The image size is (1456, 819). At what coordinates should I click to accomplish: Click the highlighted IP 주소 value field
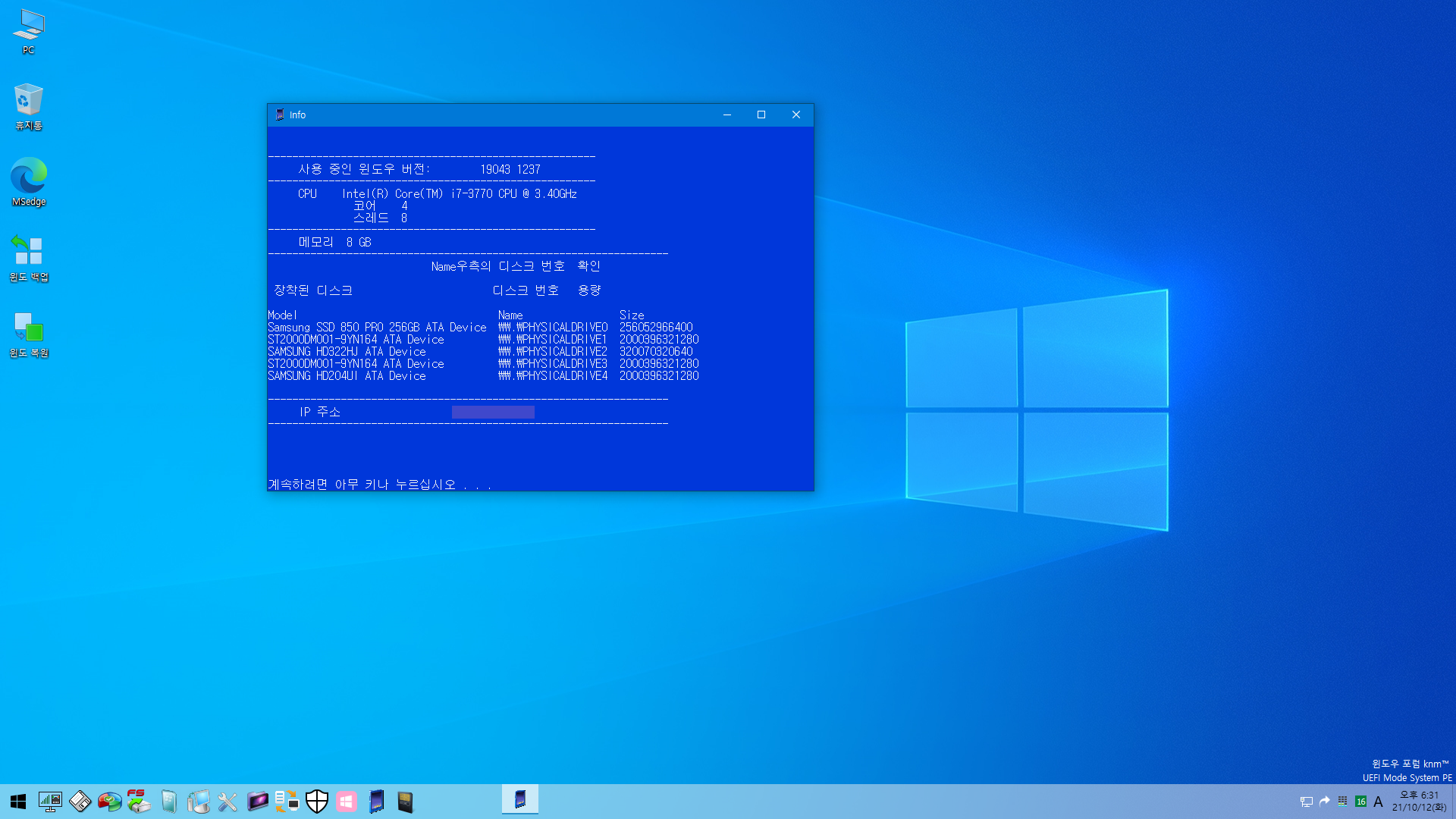(493, 412)
